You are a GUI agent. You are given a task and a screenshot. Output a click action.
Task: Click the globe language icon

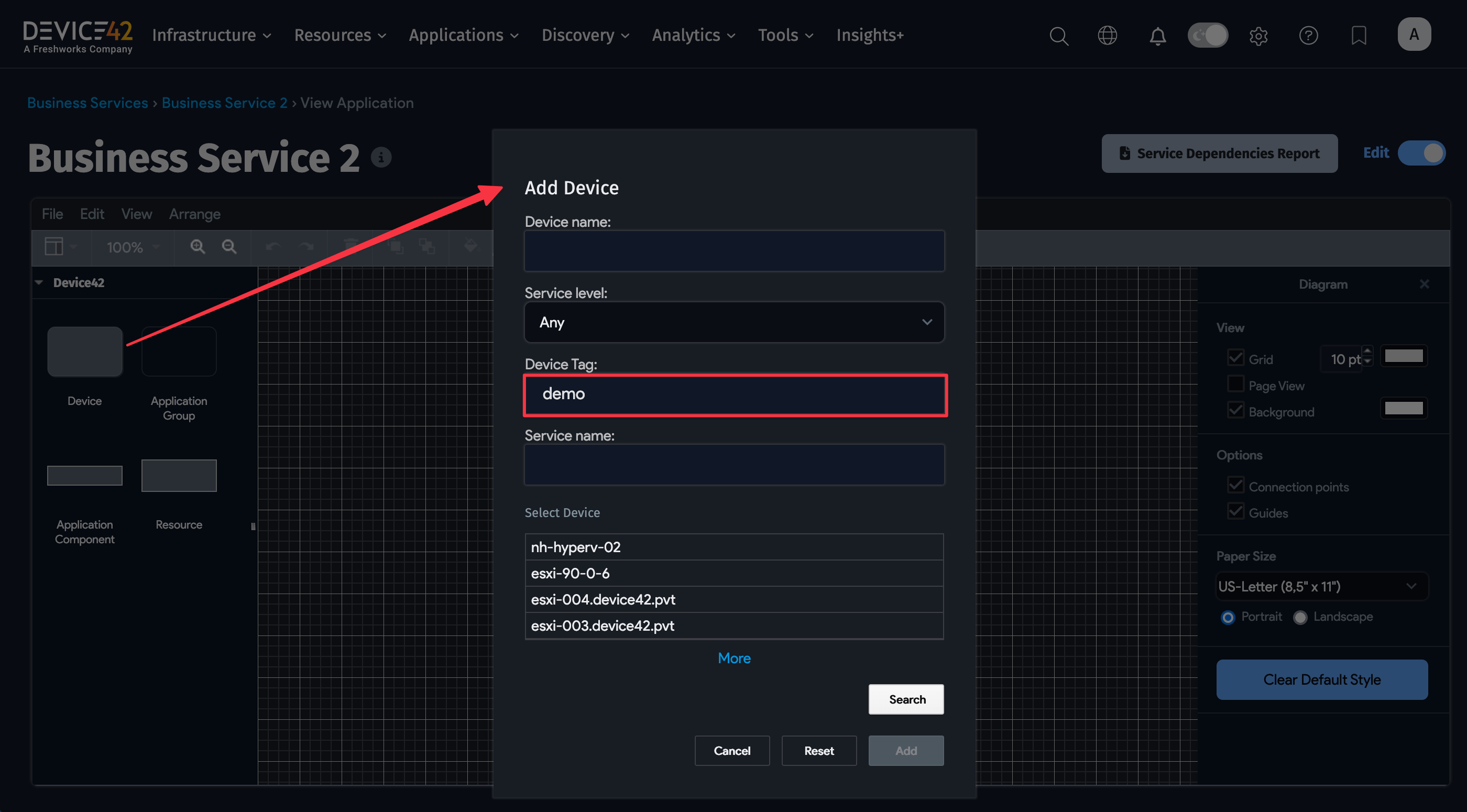click(1107, 35)
